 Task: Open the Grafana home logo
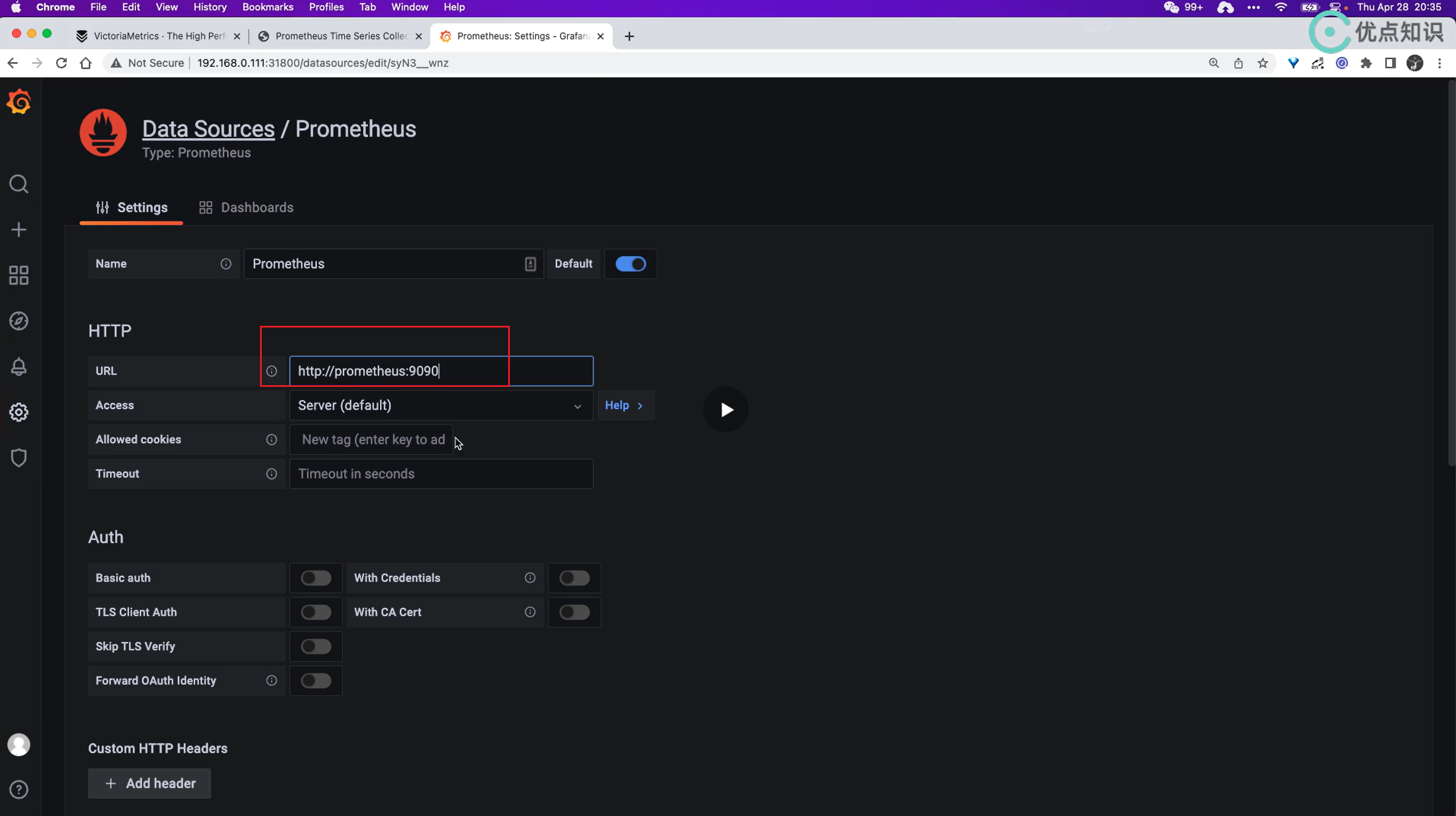click(19, 102)
